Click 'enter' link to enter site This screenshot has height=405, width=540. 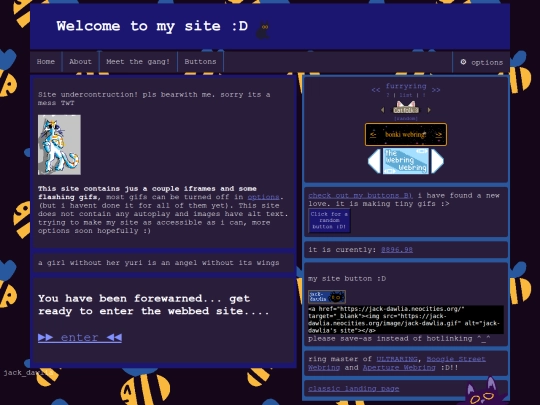click(80, 338)
